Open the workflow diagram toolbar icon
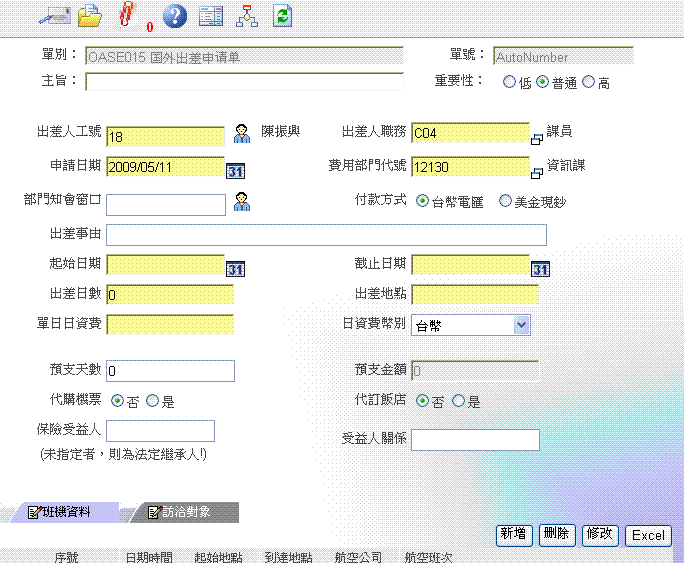 click(246, 15)
